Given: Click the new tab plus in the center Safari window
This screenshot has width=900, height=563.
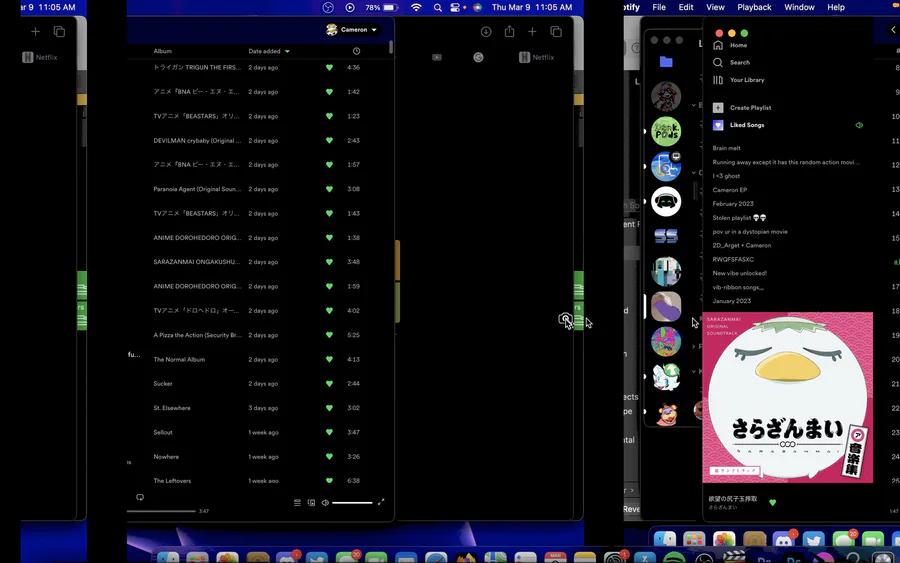Looking at the screenshot, I should point(532,32).
